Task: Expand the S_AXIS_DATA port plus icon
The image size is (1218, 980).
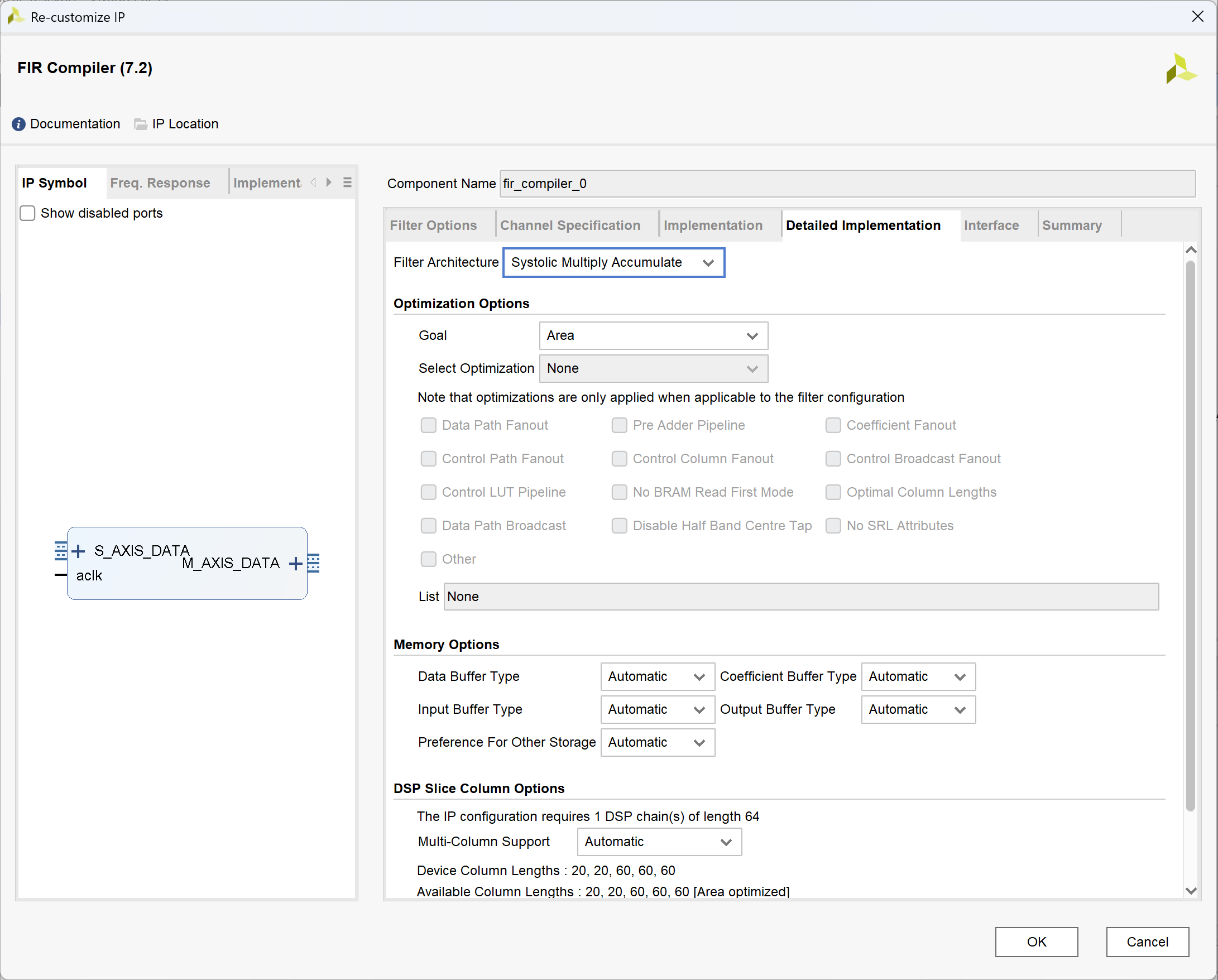Action: point(79,551)
